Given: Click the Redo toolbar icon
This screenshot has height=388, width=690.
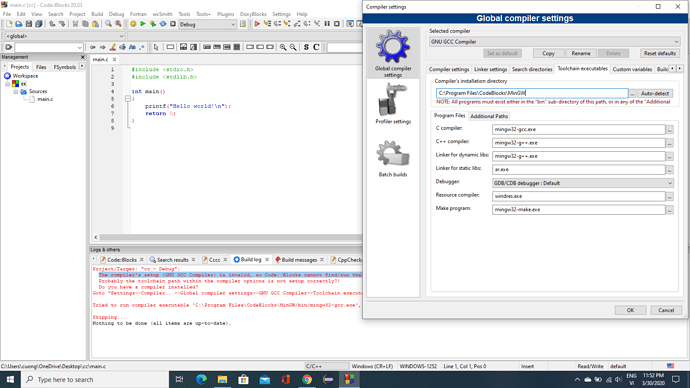Looking at the screenshot, I should pyautogui.click(x=62, y=24).
